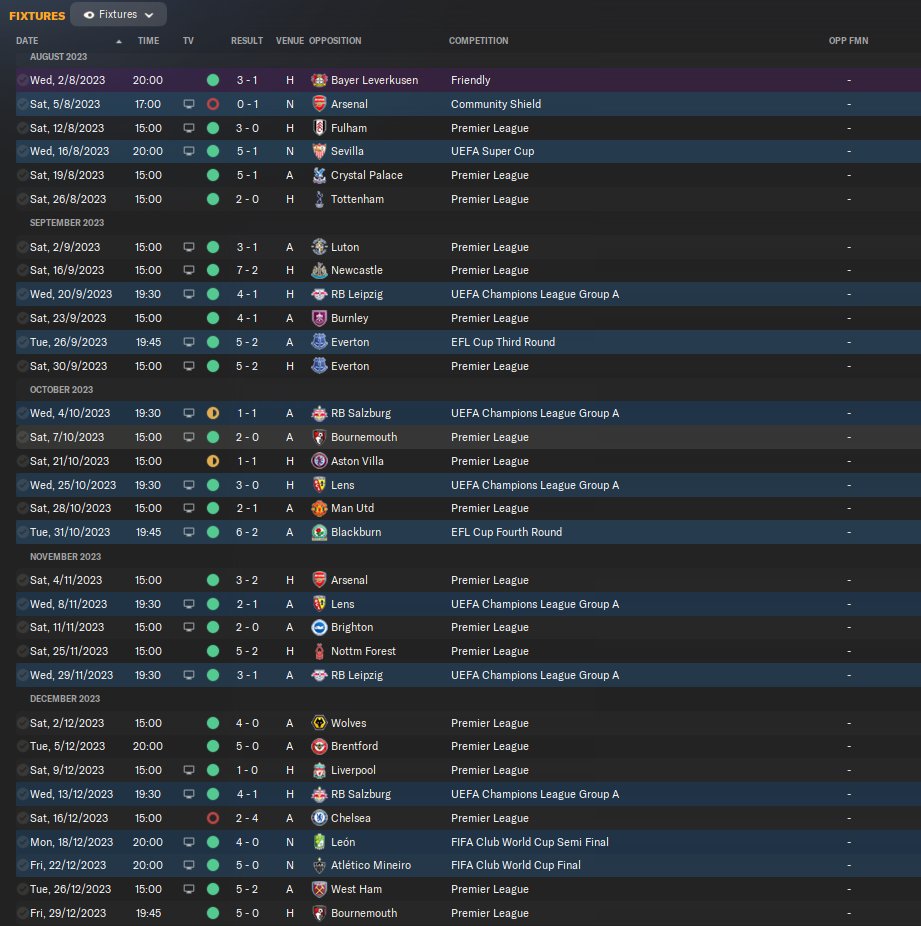Toggle the checkmark for Sat, 16/12/2023 fixture

pos(22,819)
